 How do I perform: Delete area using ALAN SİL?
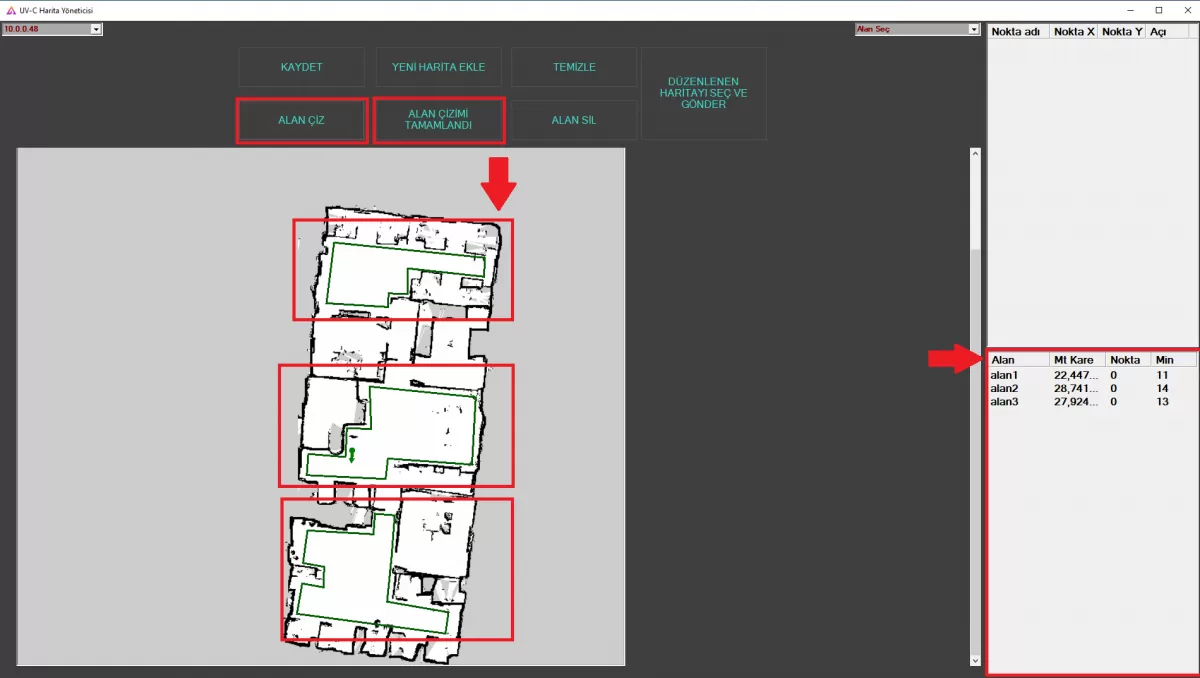[574, 120]
